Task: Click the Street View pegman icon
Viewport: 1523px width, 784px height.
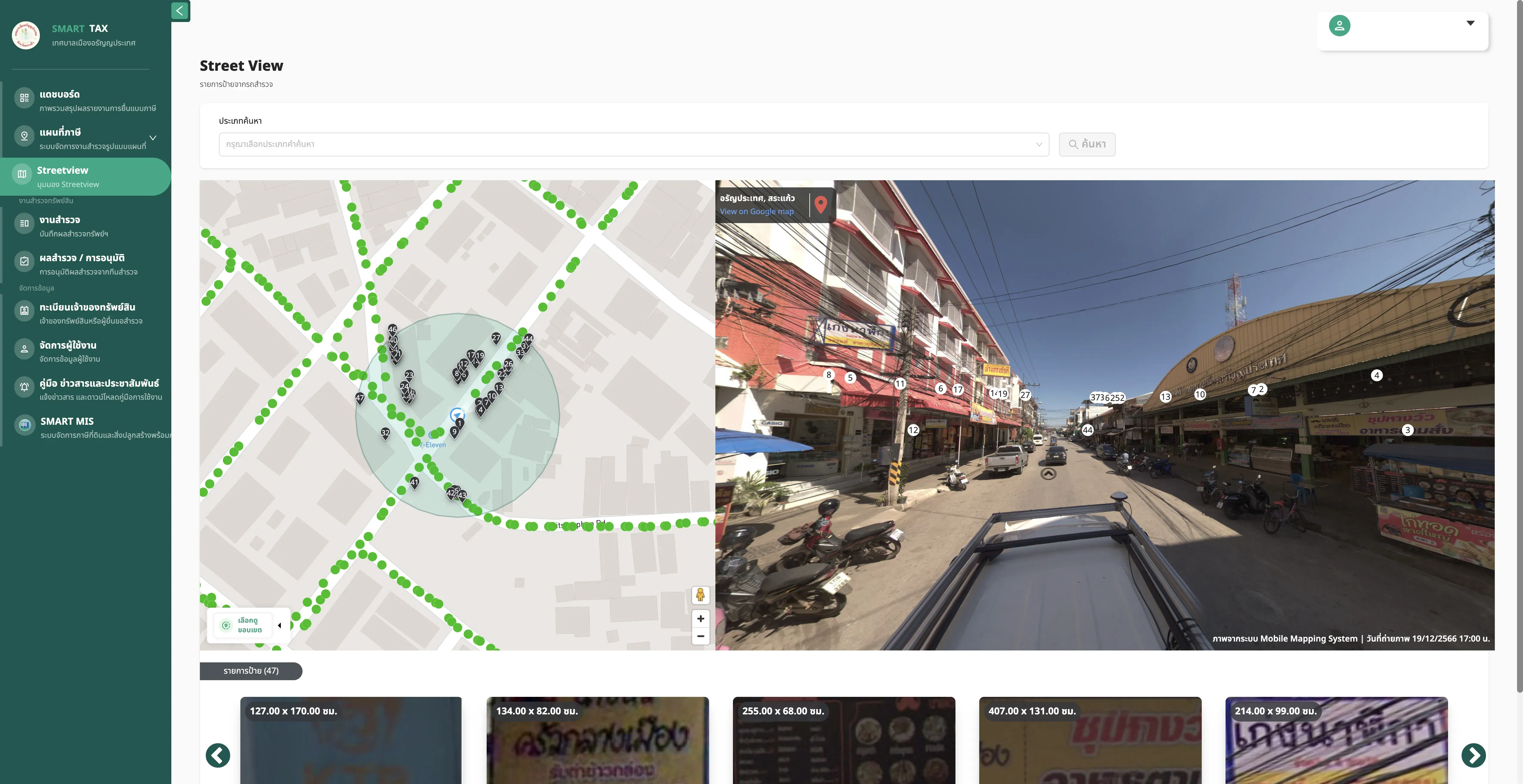Action: (x=700, y=595)
